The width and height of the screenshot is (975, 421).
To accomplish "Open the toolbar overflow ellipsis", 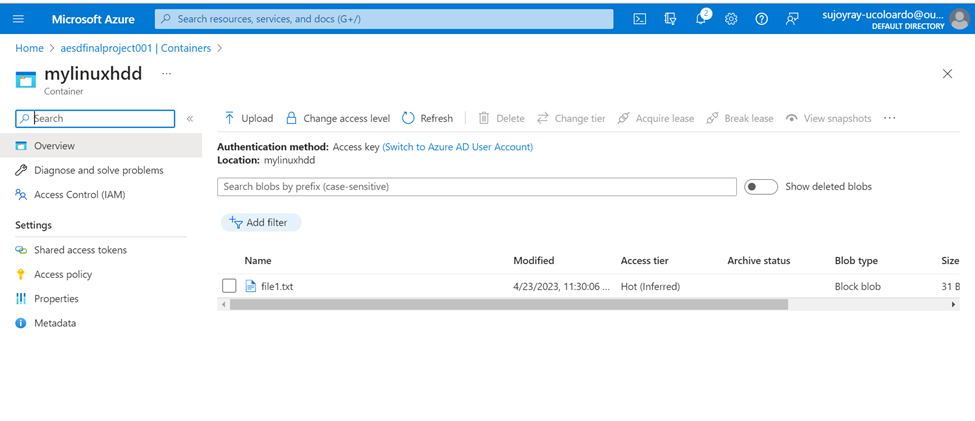I will (x=889, y=118).
